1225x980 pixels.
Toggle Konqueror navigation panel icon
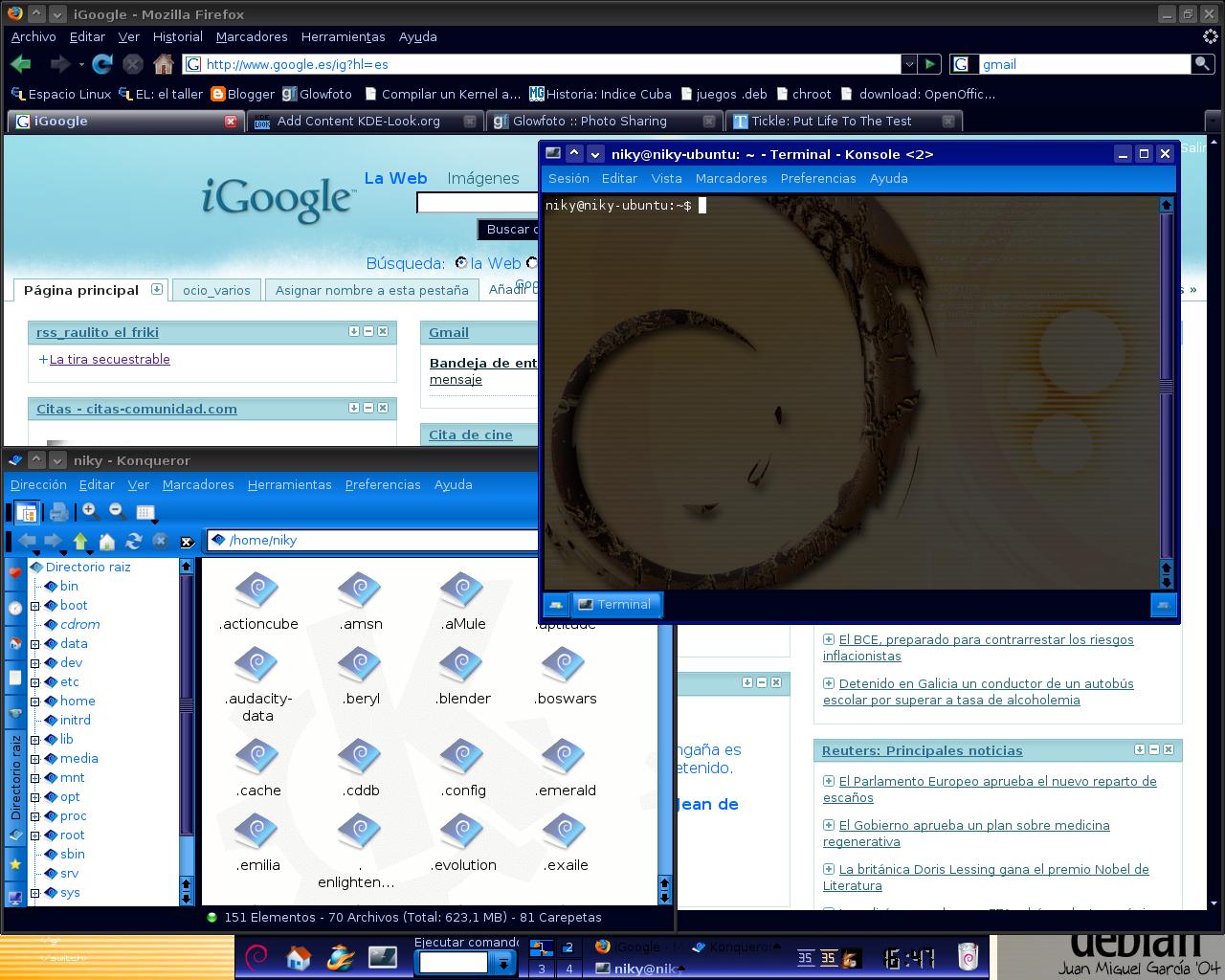click(x=27, y=512)
